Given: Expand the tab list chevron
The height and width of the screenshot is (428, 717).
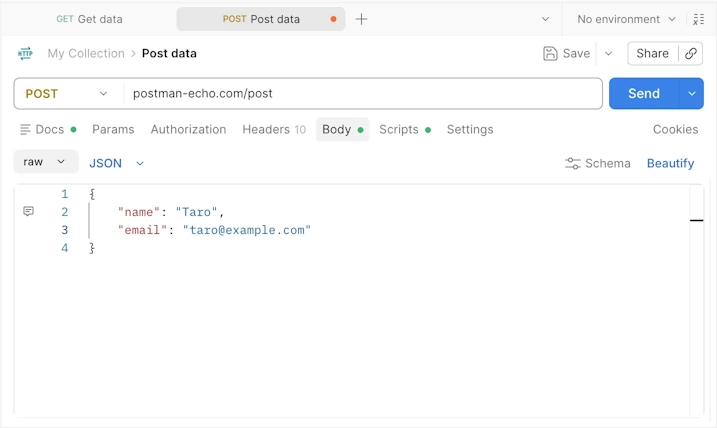Looking at the screenshot, I should (x=545, y=19).
